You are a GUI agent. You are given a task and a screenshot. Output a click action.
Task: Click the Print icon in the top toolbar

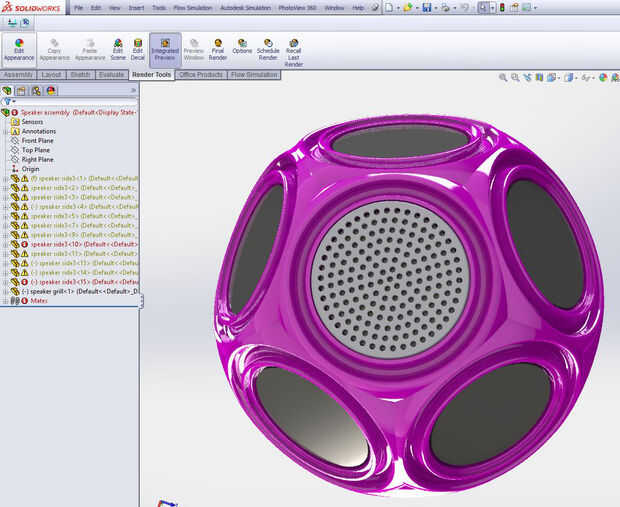tap(446, 8)
